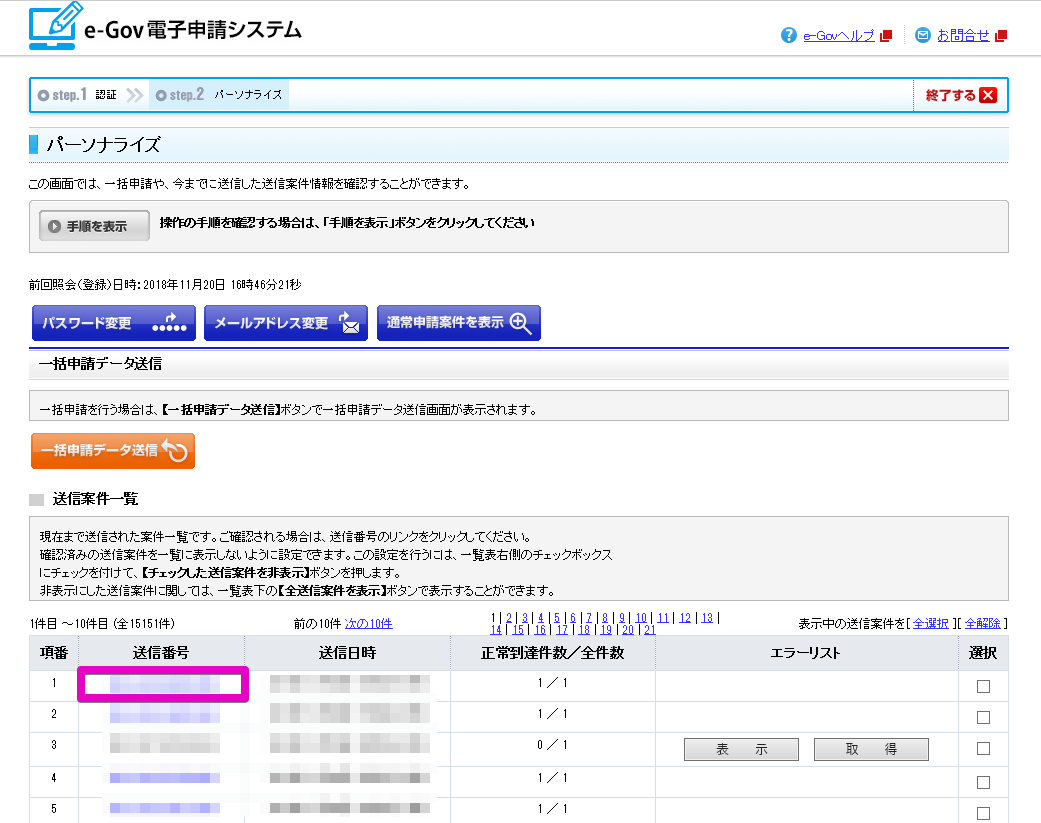The image size is (1041, 823).
Task: Click the 送信日時 column header
Action: [347, 653]
